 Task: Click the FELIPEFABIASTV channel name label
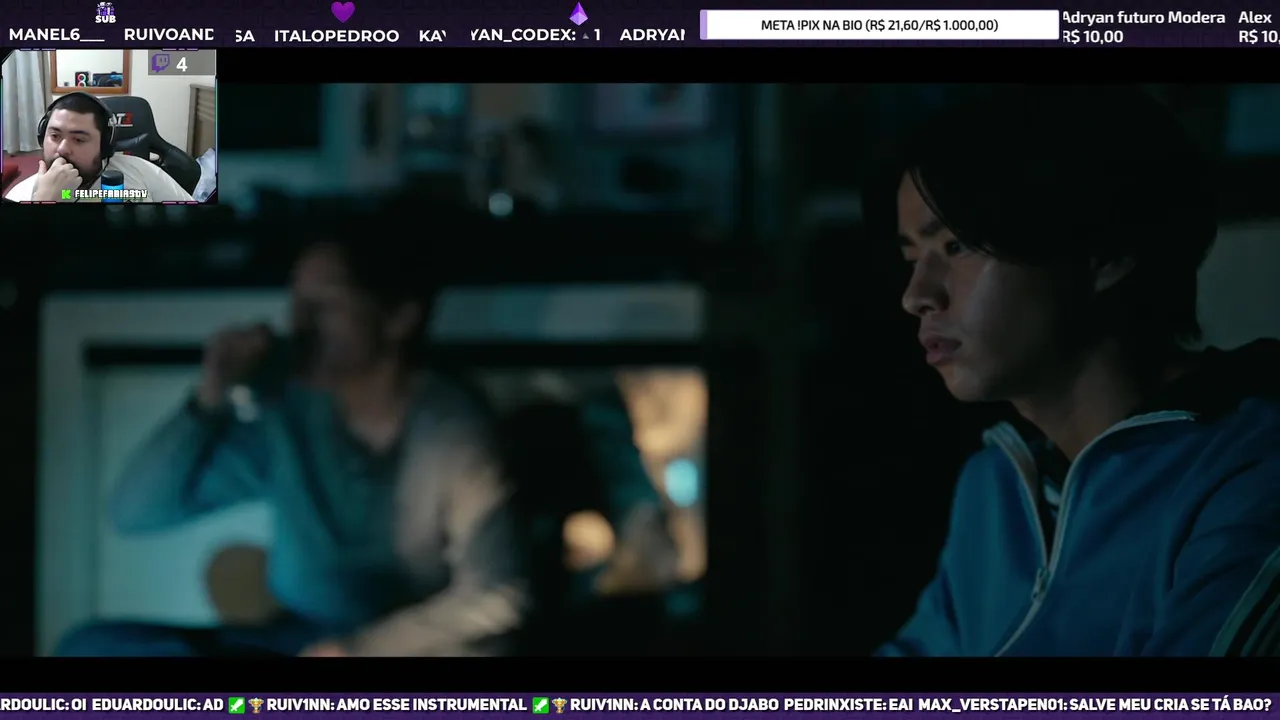click(111, 194)
